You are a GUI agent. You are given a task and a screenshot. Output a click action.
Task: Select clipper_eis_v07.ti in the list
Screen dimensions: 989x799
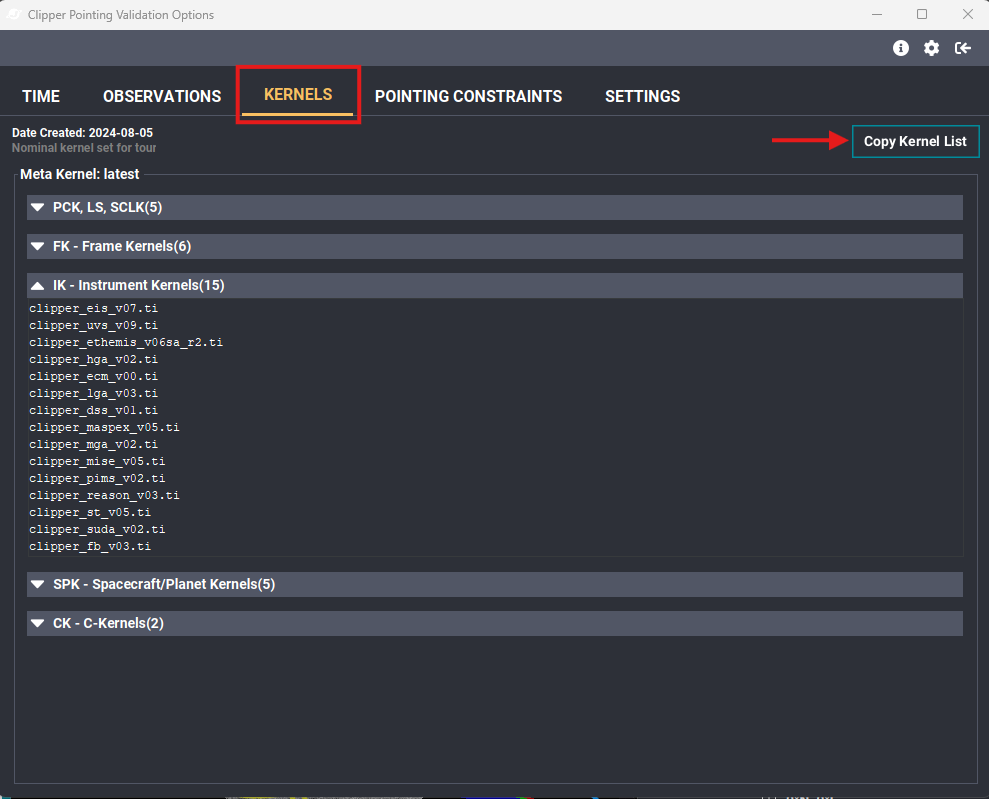[93, 308]
